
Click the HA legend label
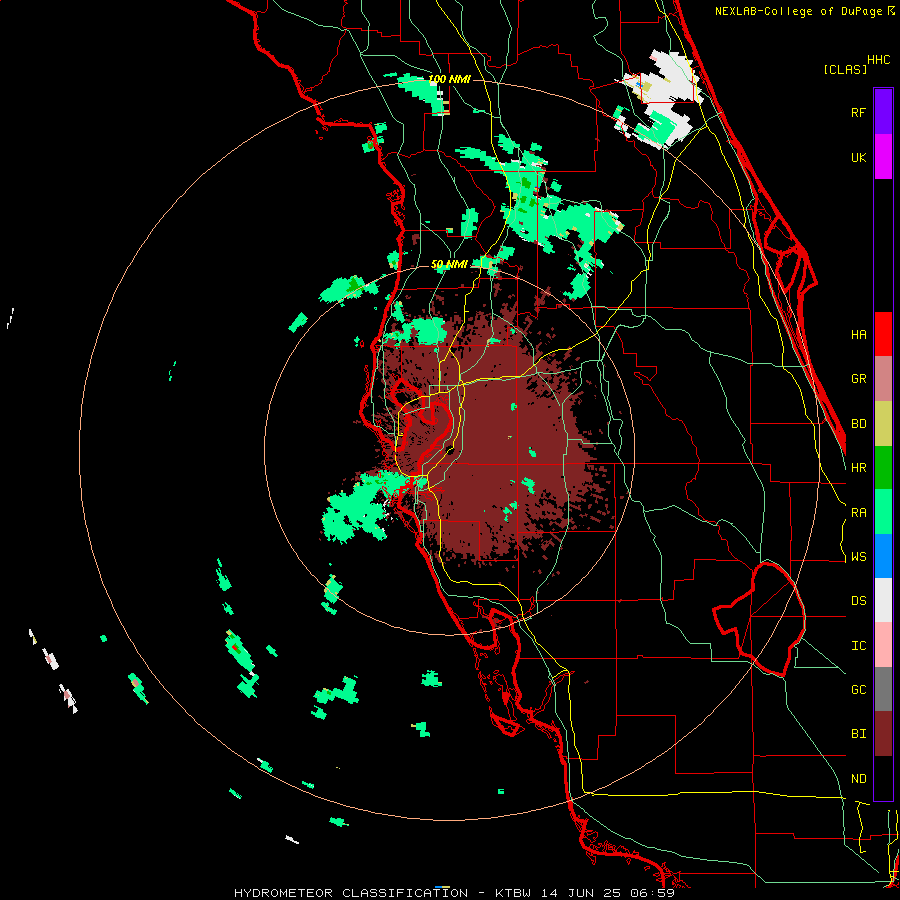[858, 335]
